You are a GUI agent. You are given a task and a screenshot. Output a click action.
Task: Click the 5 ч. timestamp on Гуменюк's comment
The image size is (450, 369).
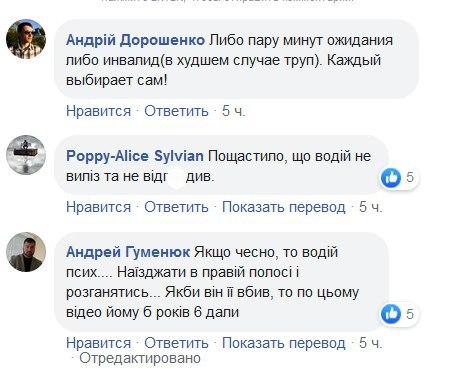[371, 343]
